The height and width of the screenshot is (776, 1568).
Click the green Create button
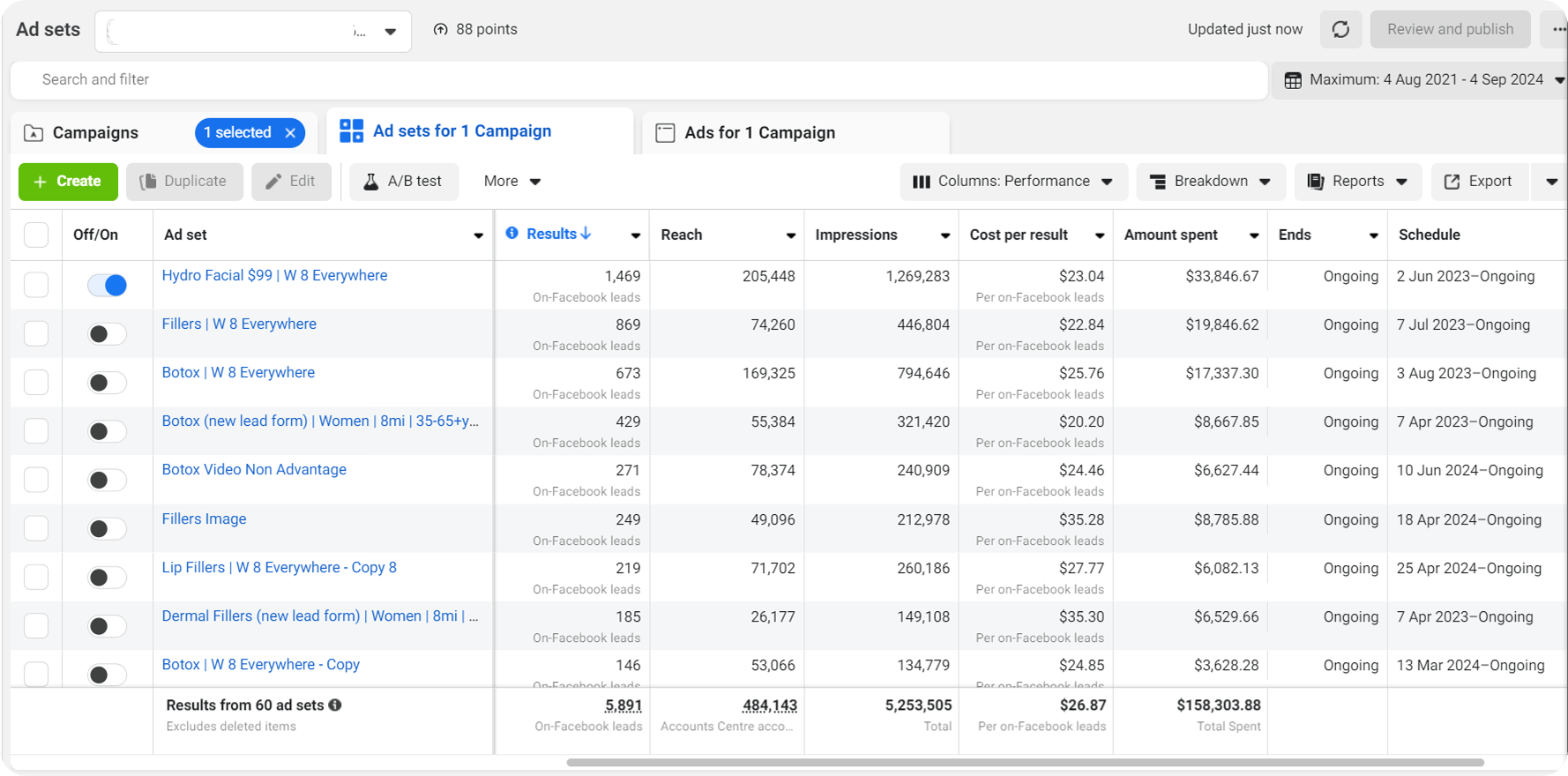pos(68,182)
